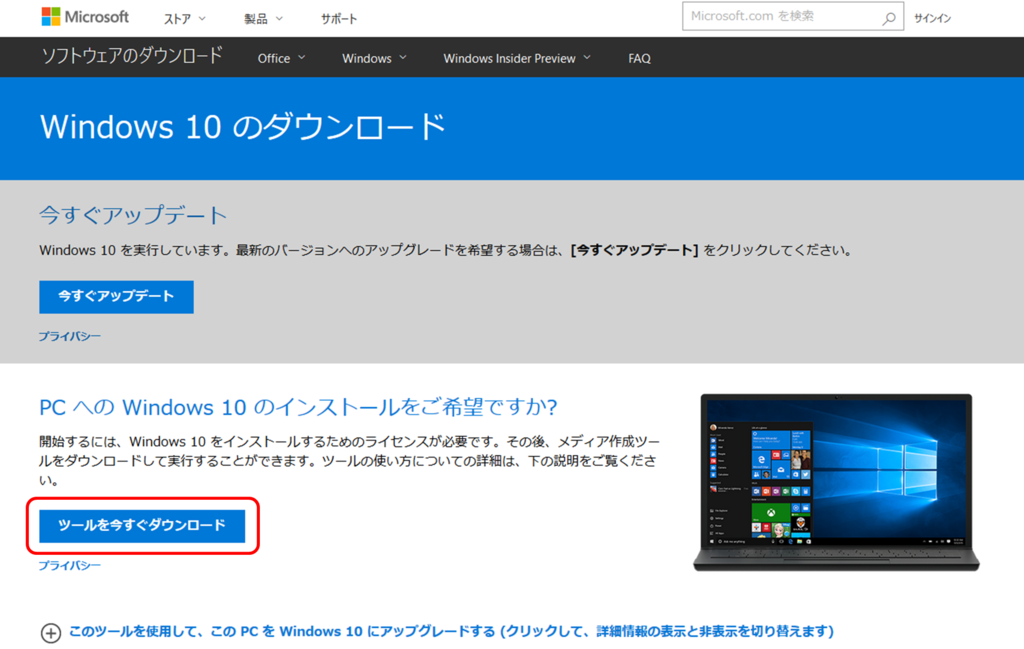Viewport: 1024px width, 649px height.
Task: Click the plus circle expander icon
Action: pyautogui.click(x=51, y=633)
